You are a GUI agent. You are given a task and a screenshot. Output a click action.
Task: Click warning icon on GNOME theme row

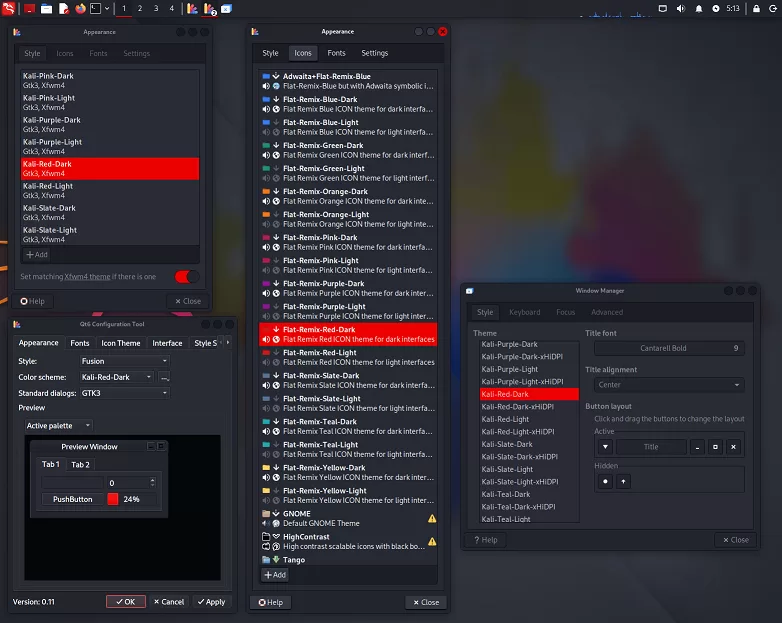point(432,518)
